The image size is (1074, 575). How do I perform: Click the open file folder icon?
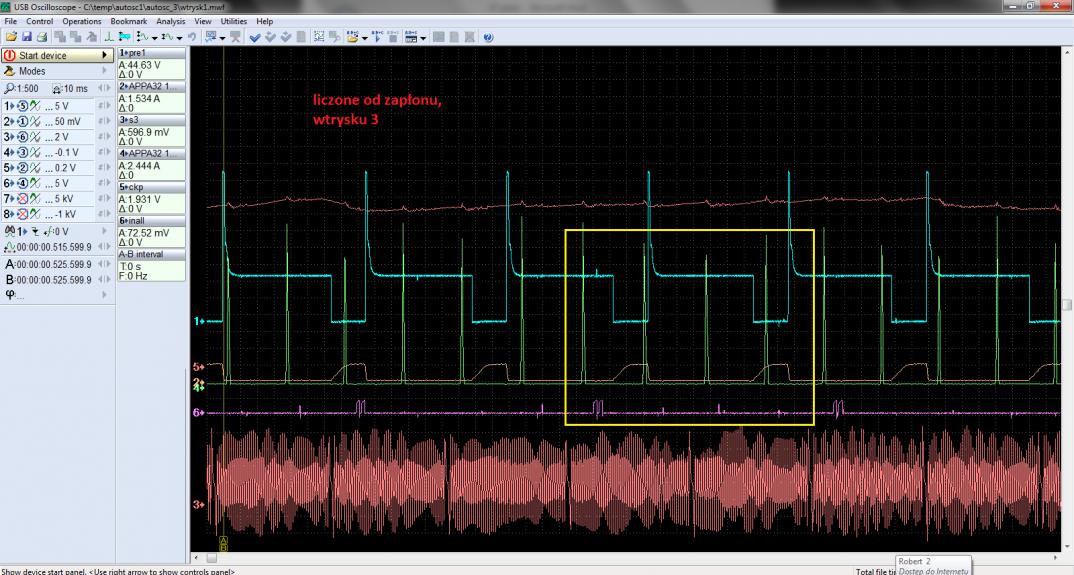click(x=11, y=37)
